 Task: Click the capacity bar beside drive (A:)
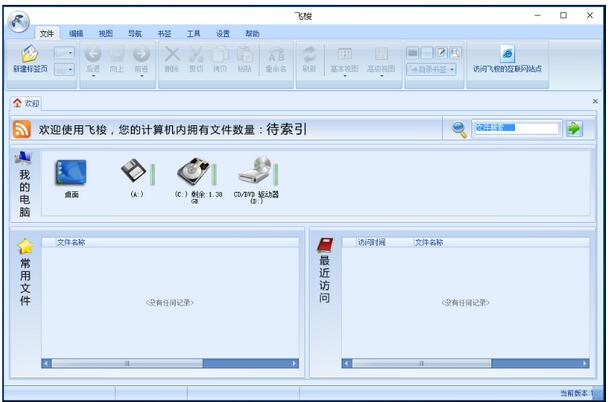click(152, 174)
